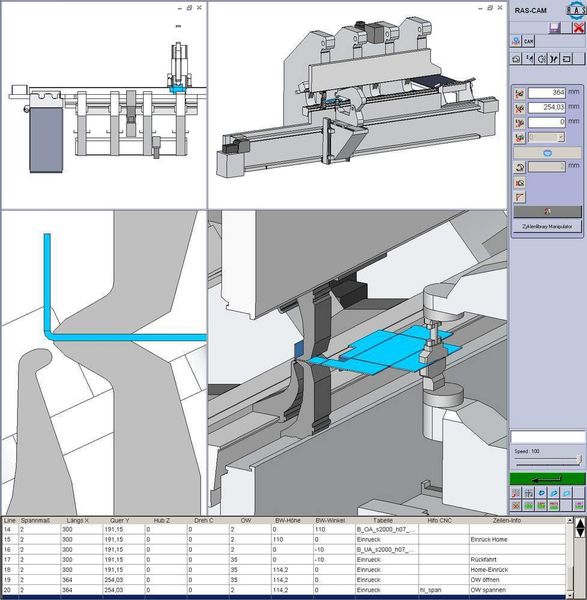587x600 pixels.
Task: Click the input field showing 0 mm
Action: point(546,122)
